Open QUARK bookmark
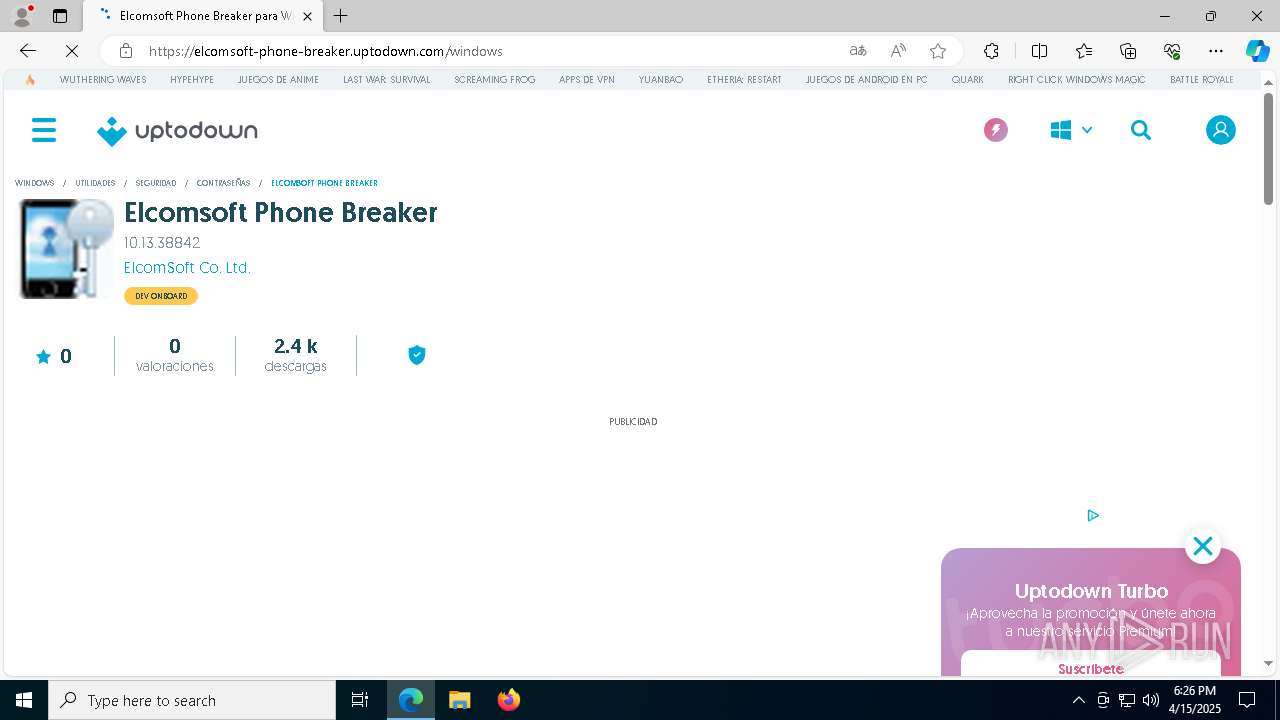Image resolution: width=1280 pixels, height=720 pixels. 967,79
